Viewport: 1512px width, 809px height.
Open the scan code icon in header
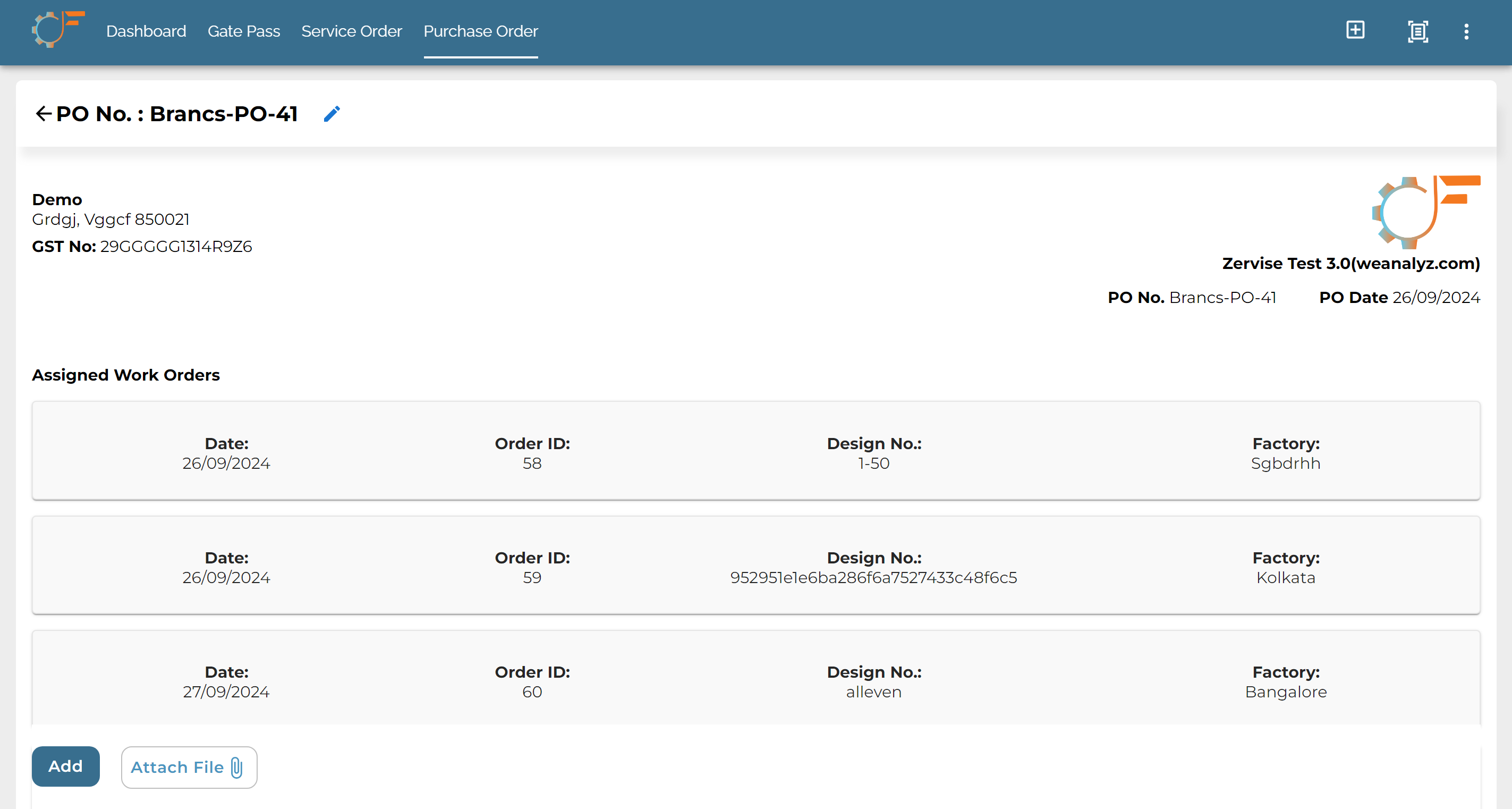(1417, 31)
